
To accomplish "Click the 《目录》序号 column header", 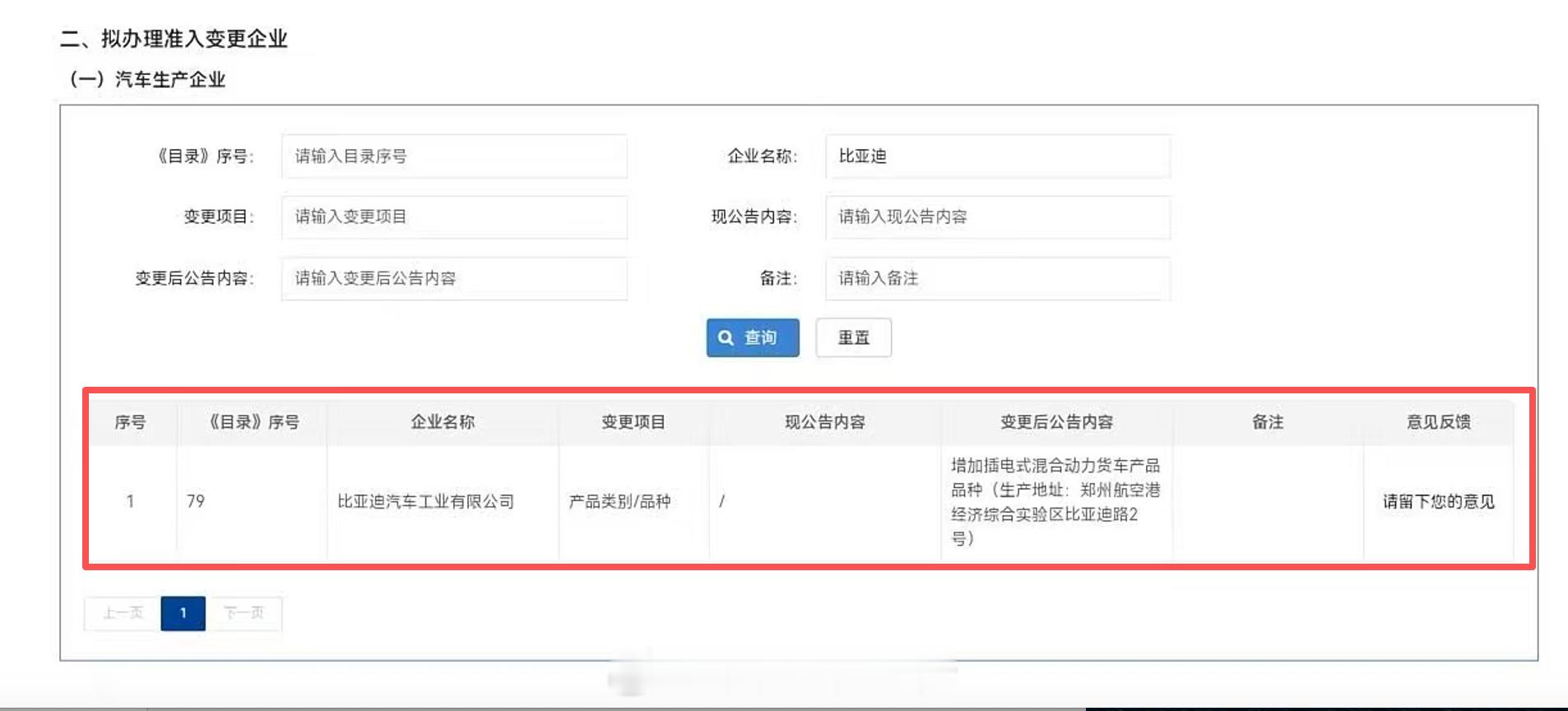I will tap(252, 422).
